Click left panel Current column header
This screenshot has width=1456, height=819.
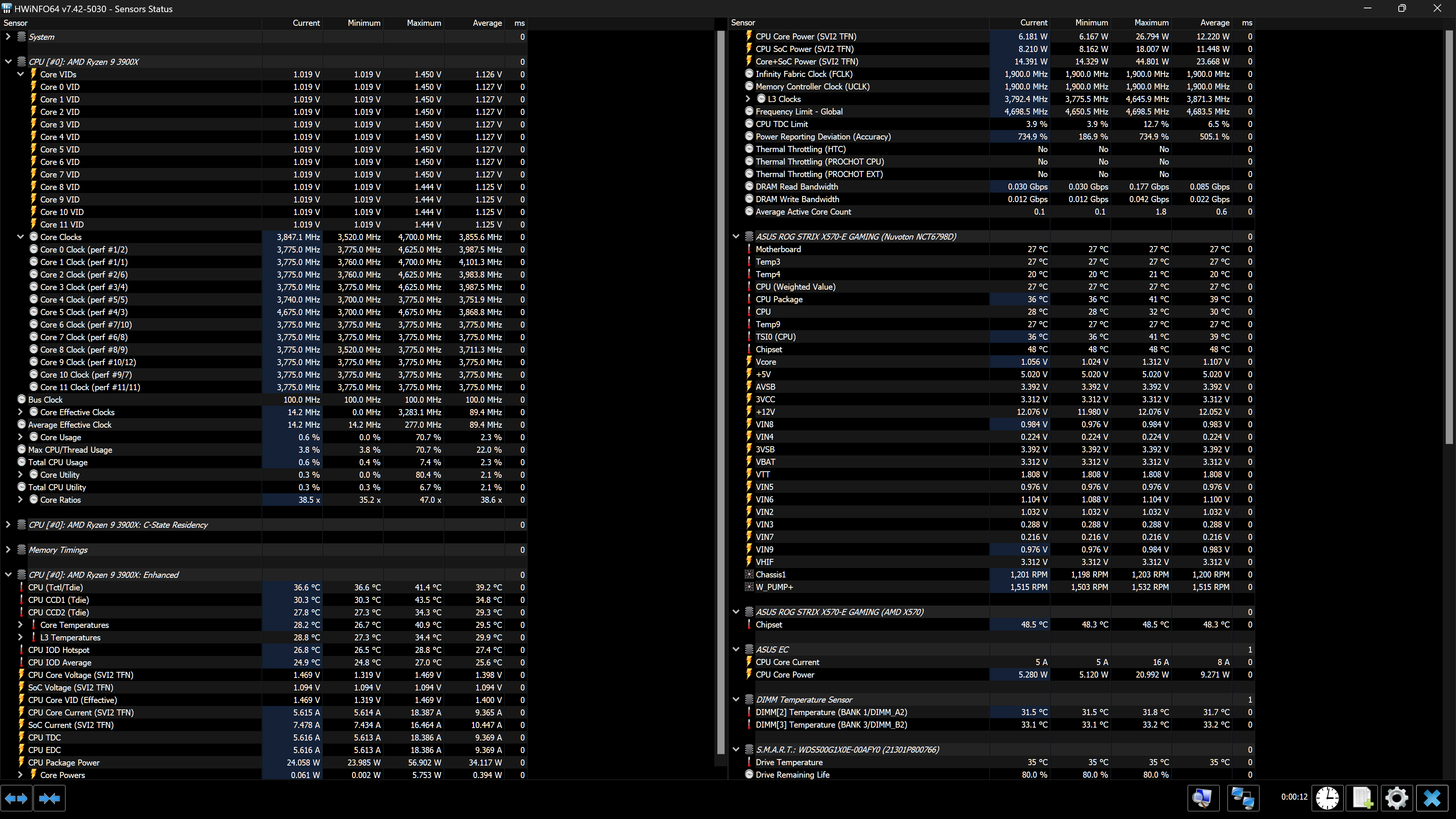(x=292, y=23)
